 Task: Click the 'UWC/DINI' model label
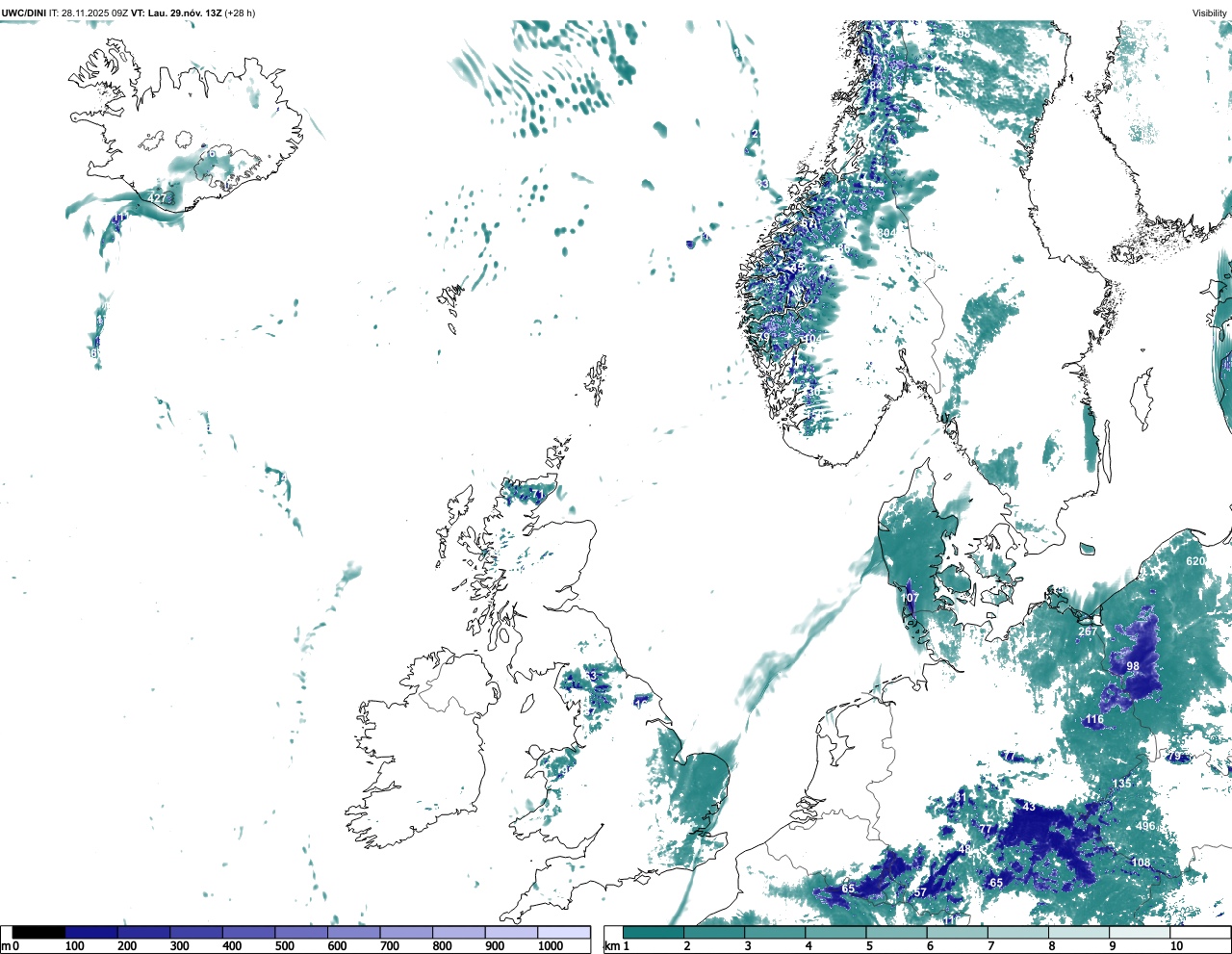click(x=24, y=13)
